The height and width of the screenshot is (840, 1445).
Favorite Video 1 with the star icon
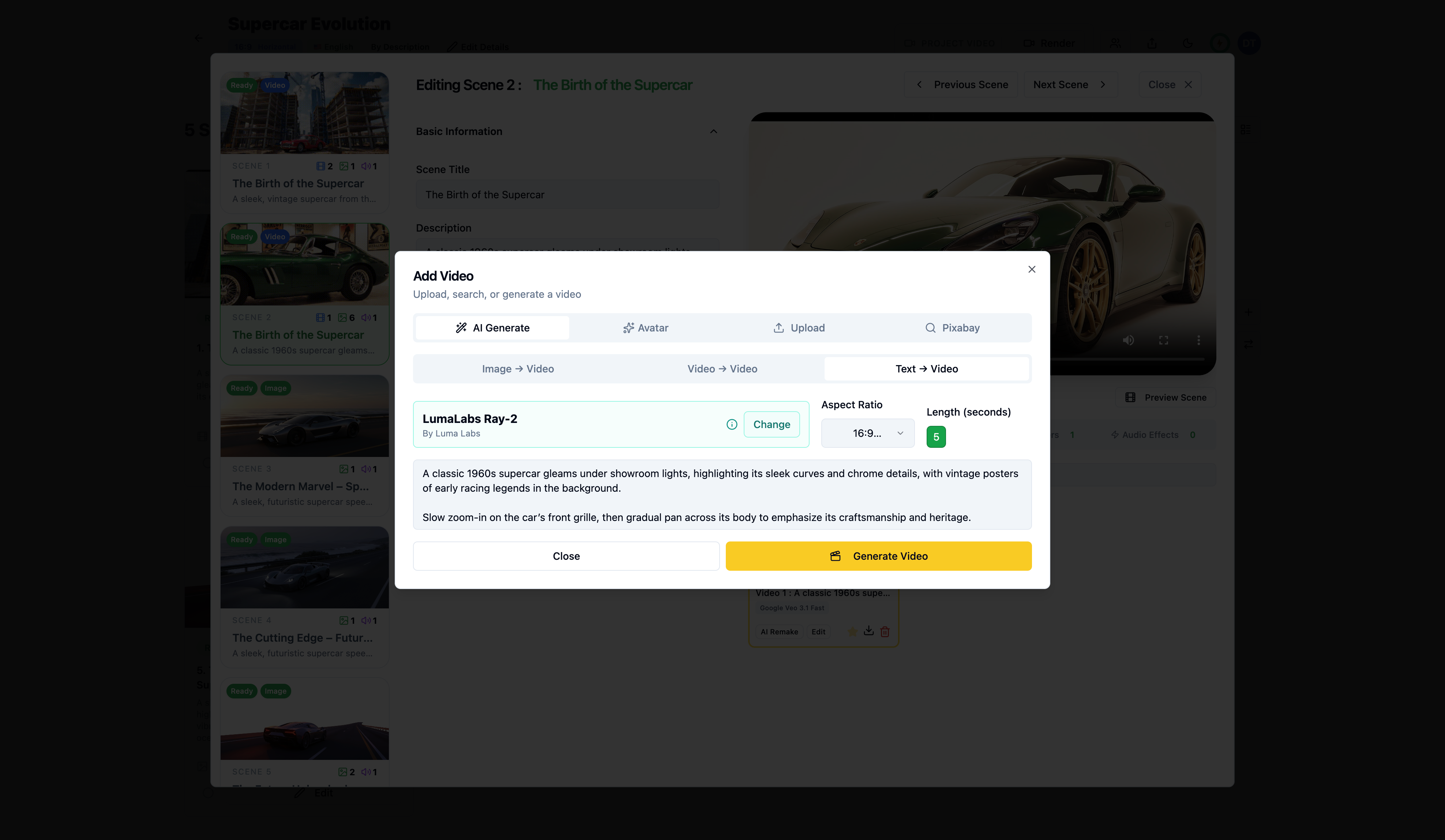[x=853, y=631]
